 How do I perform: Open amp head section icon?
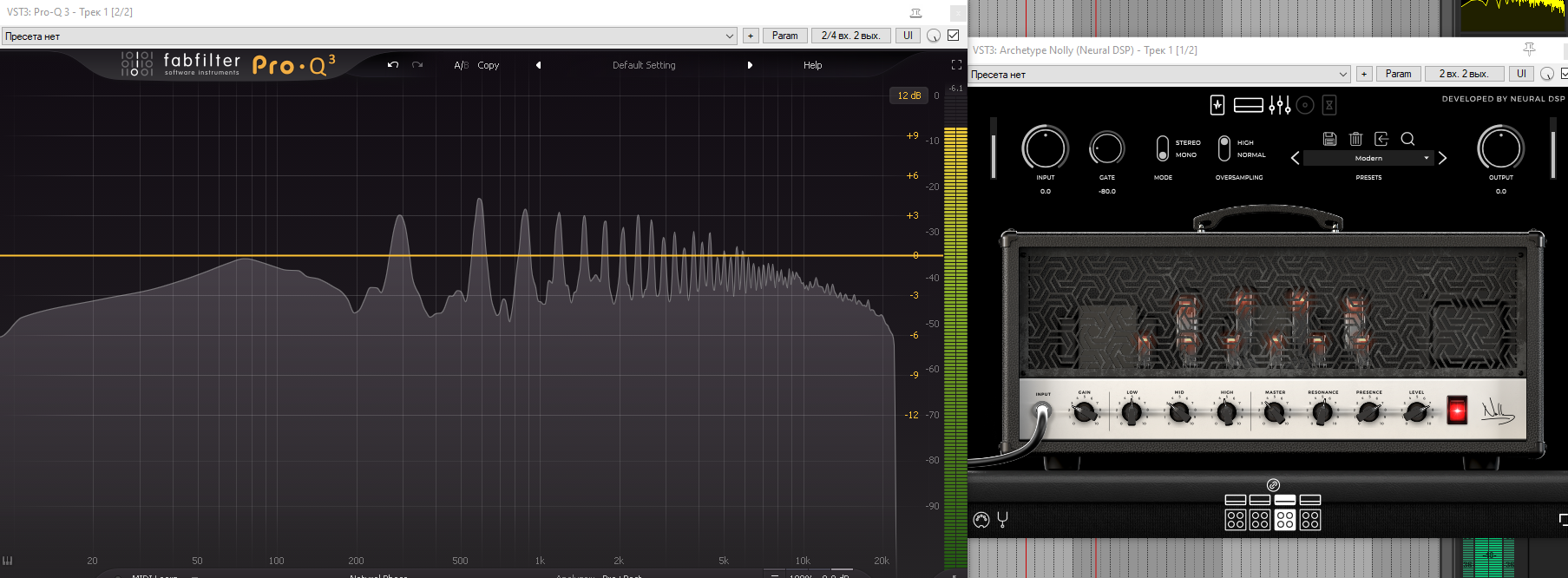[1248, 105]
